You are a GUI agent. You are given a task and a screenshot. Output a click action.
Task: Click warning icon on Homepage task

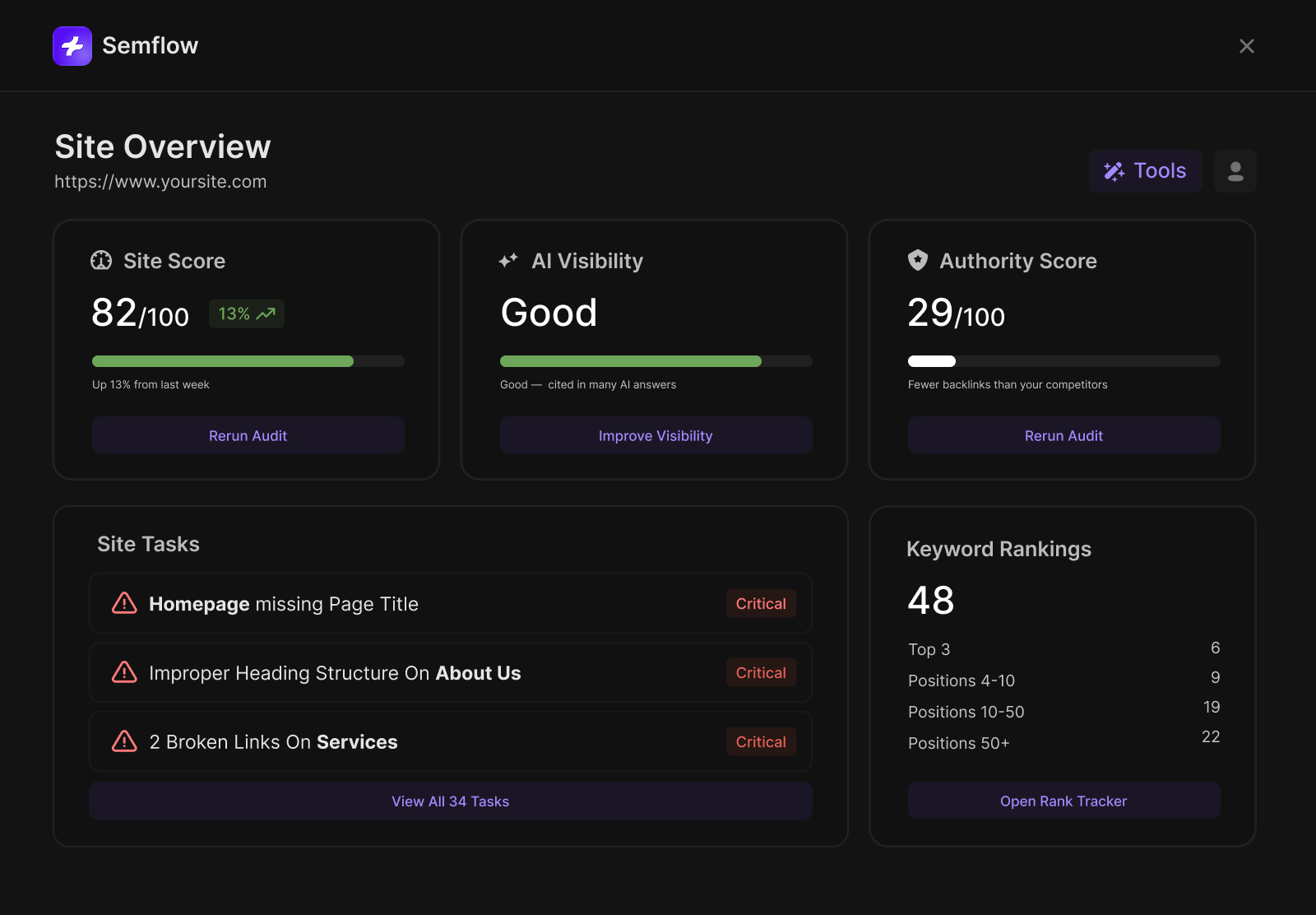click(124, 603)
